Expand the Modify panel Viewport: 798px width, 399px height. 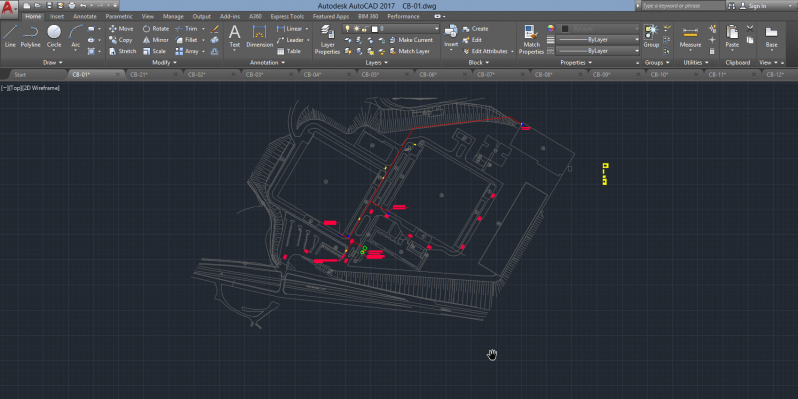pyautogui.click(x=164, y=63)
